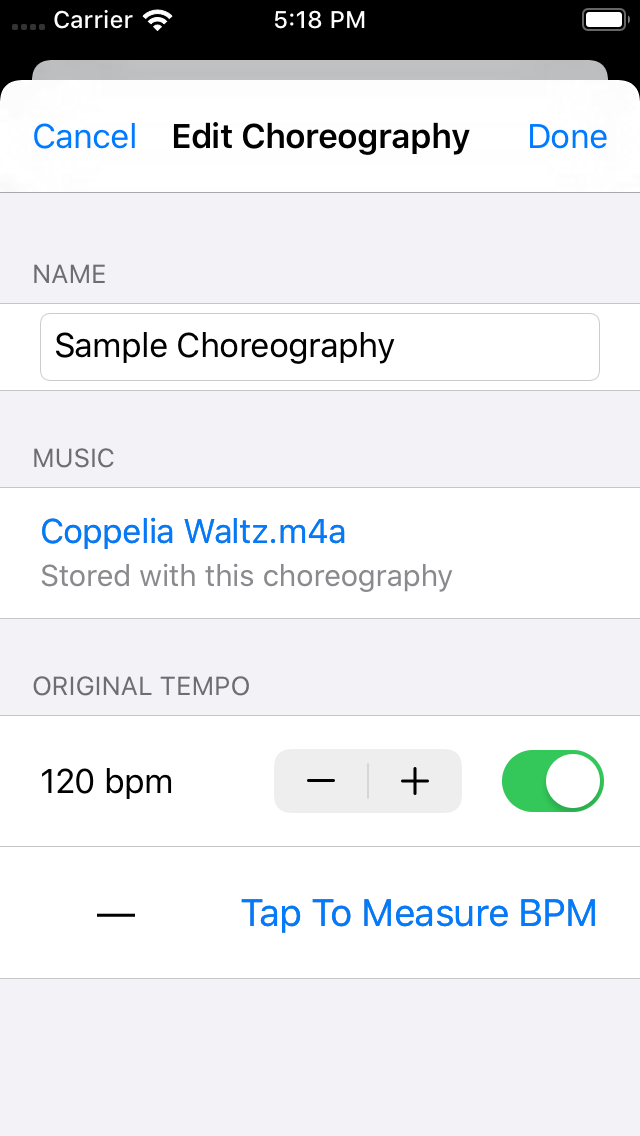
Task: Tap the MUSIC section header
Action: pyautogui.click(x=74, y=458)
